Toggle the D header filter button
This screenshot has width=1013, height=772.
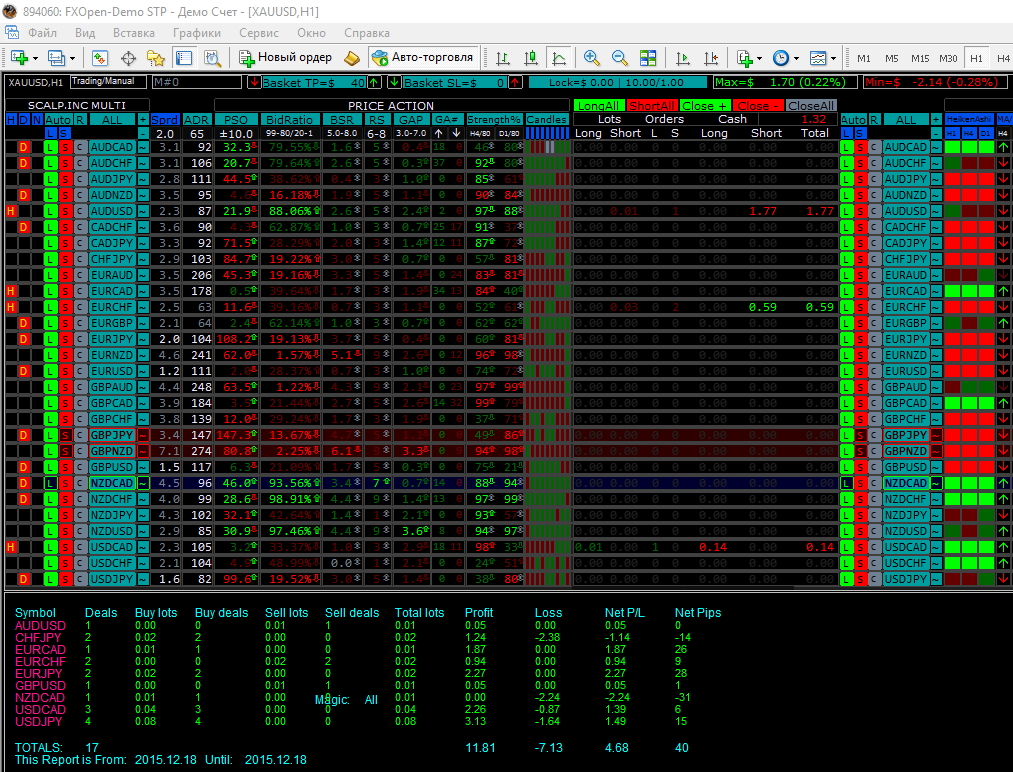(24, 120)
